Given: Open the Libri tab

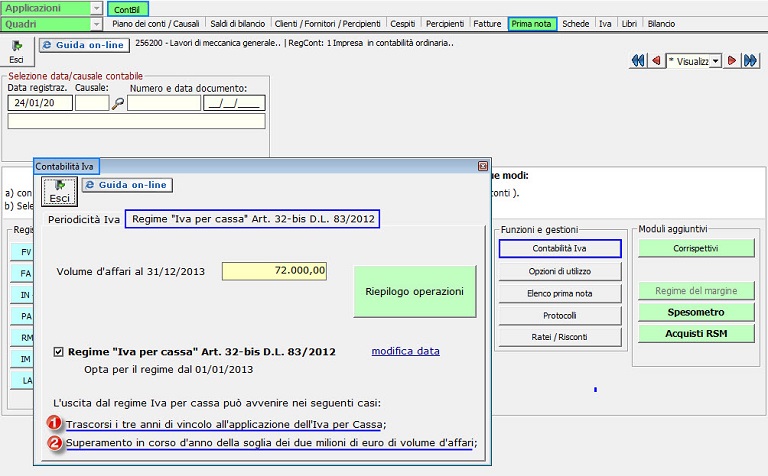Looking at the screenshot, I should (629, 24).
